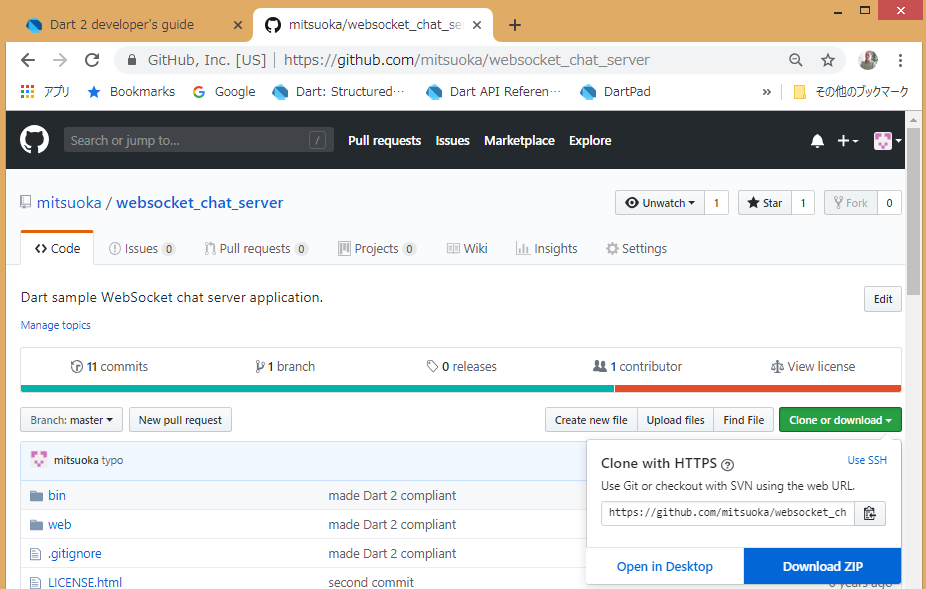The width and height of the screenshot is (926, 589).
Task: Click the site security lock icon
Action: (132, 60)
